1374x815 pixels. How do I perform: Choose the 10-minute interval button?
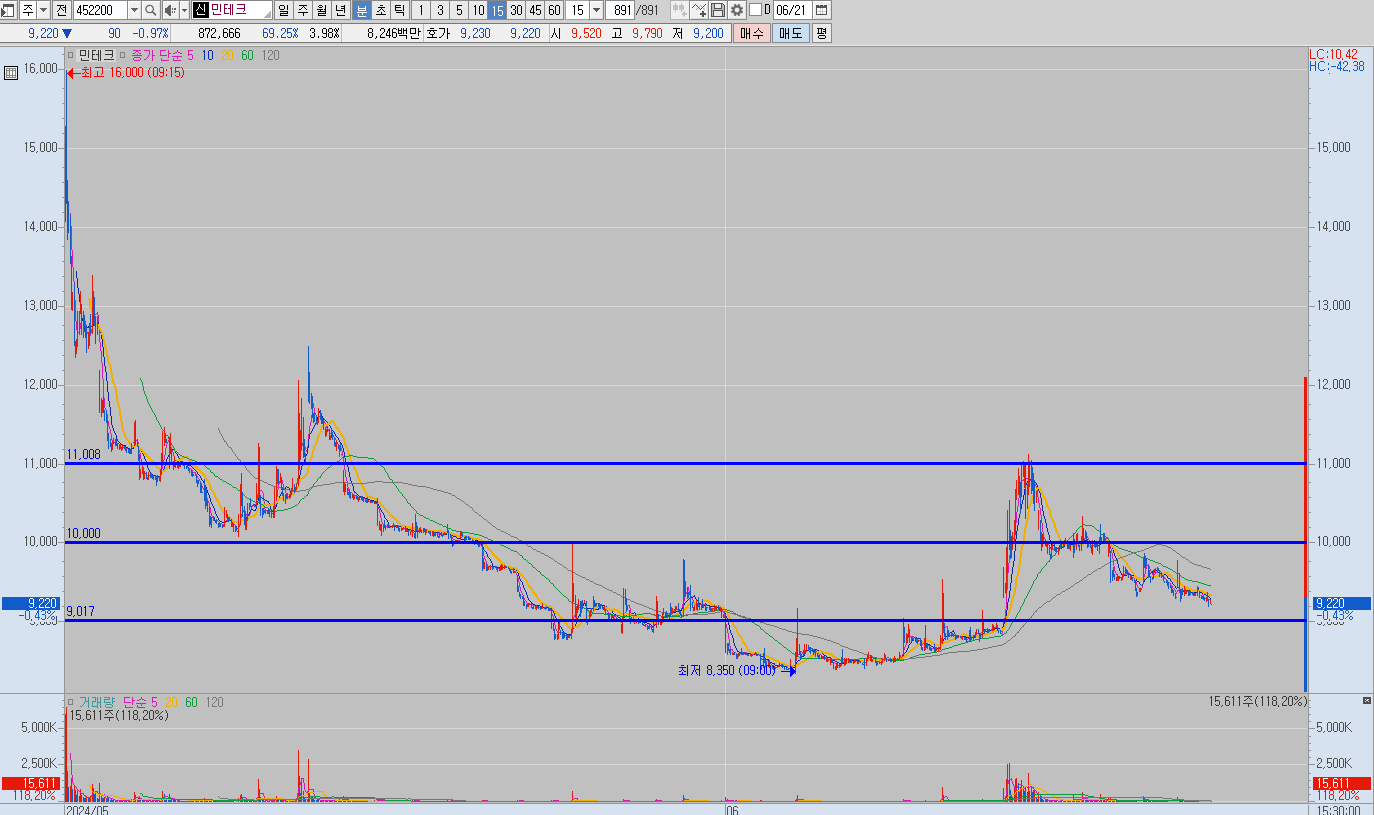point(478,10)
